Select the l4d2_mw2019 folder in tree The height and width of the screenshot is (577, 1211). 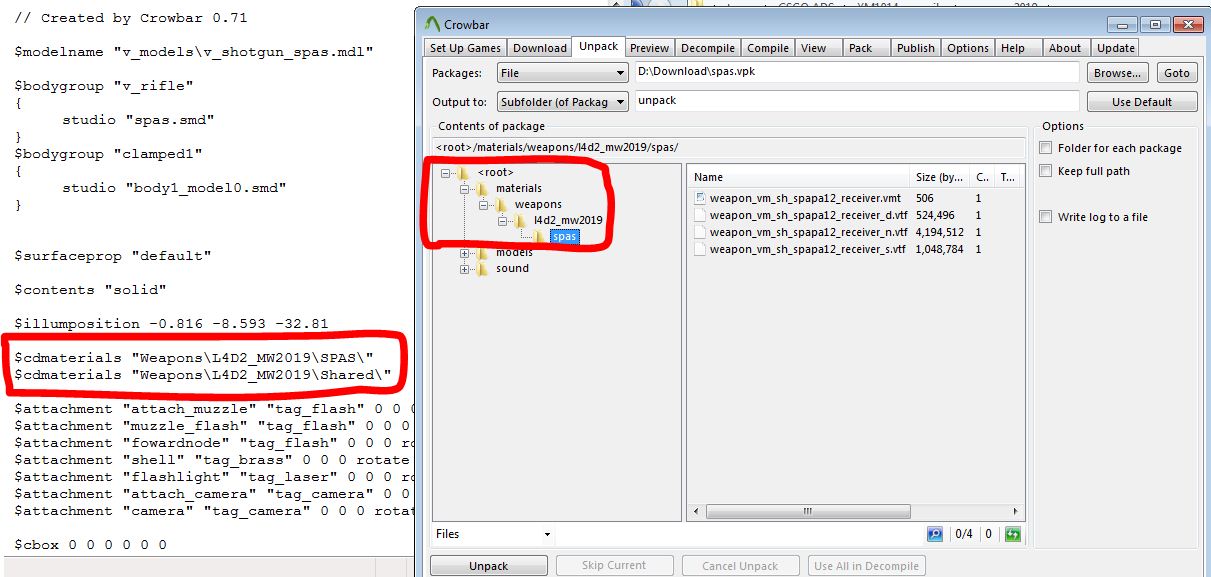567,221
